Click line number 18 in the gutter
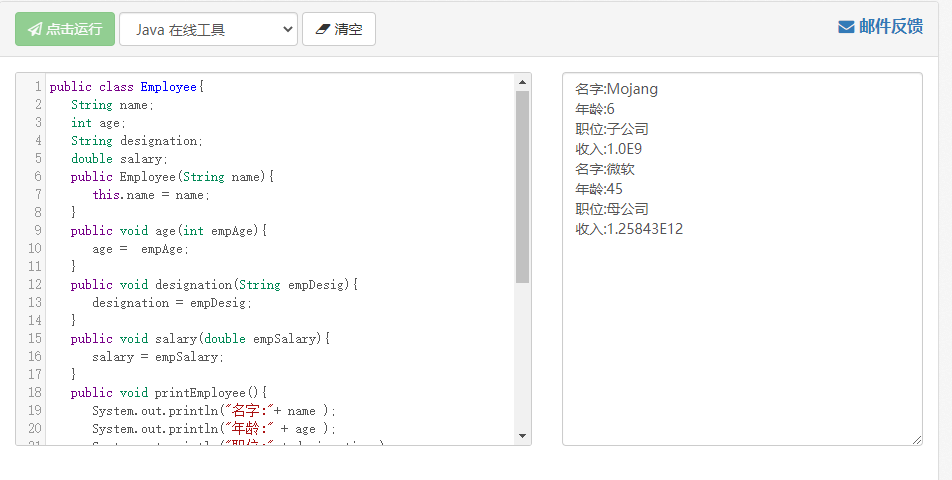Viewport: 952px width, 480px height. pos(34,393)
